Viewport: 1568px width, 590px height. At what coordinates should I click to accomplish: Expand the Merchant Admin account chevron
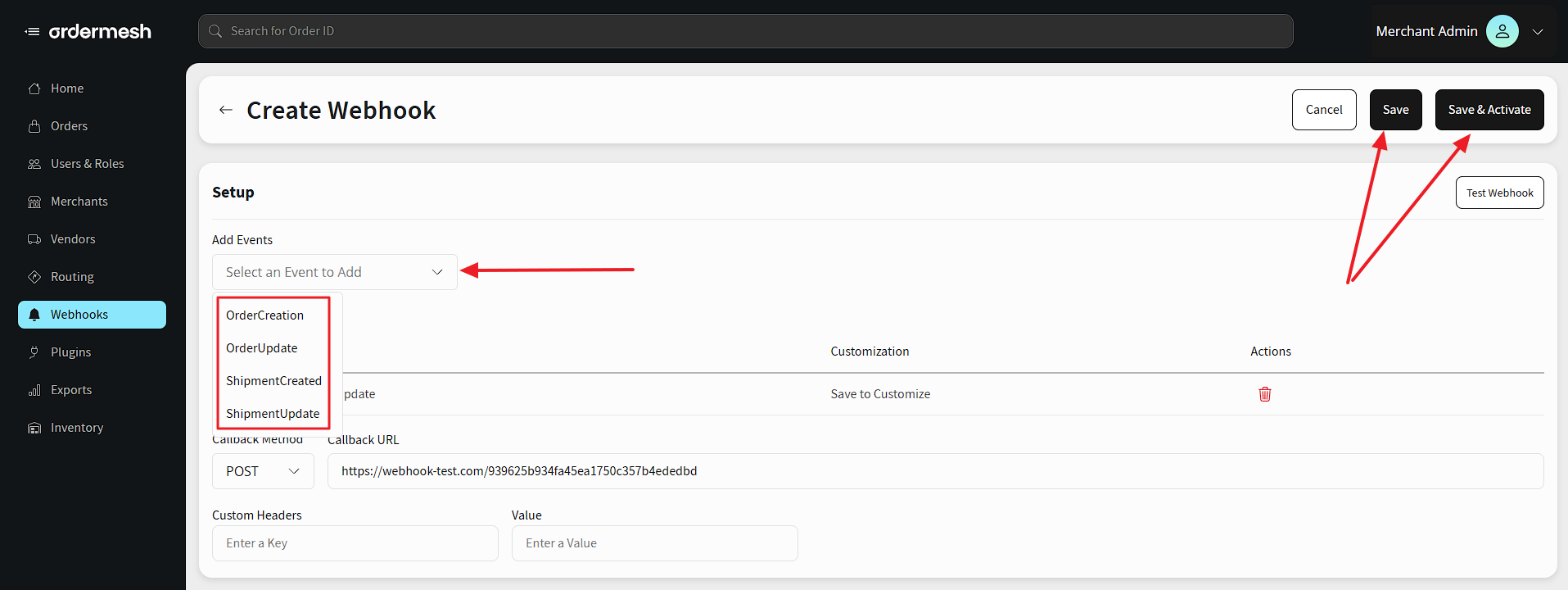1538,32
